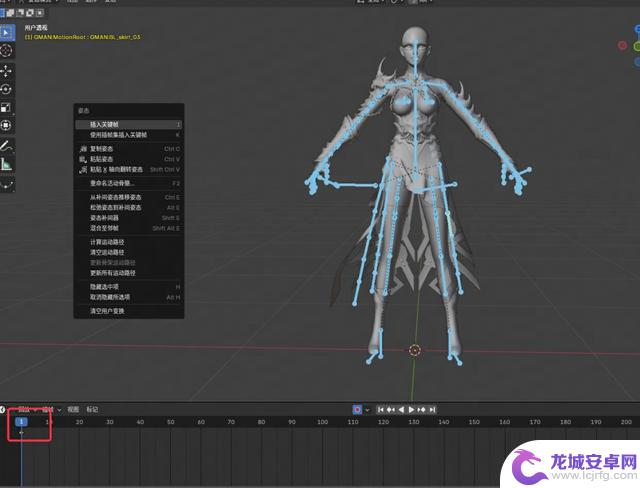Click the red X axis gizmo
Viewport: 640px width, 488px height.
(622, 45)
